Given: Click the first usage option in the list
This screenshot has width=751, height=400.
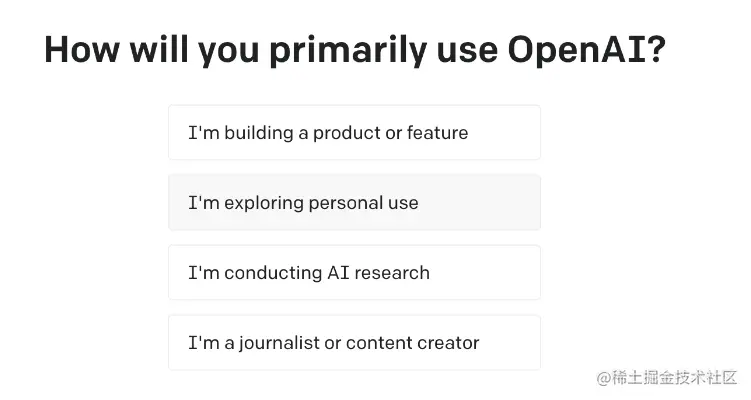Looking at the screenshot, I should tap(354, 132).
